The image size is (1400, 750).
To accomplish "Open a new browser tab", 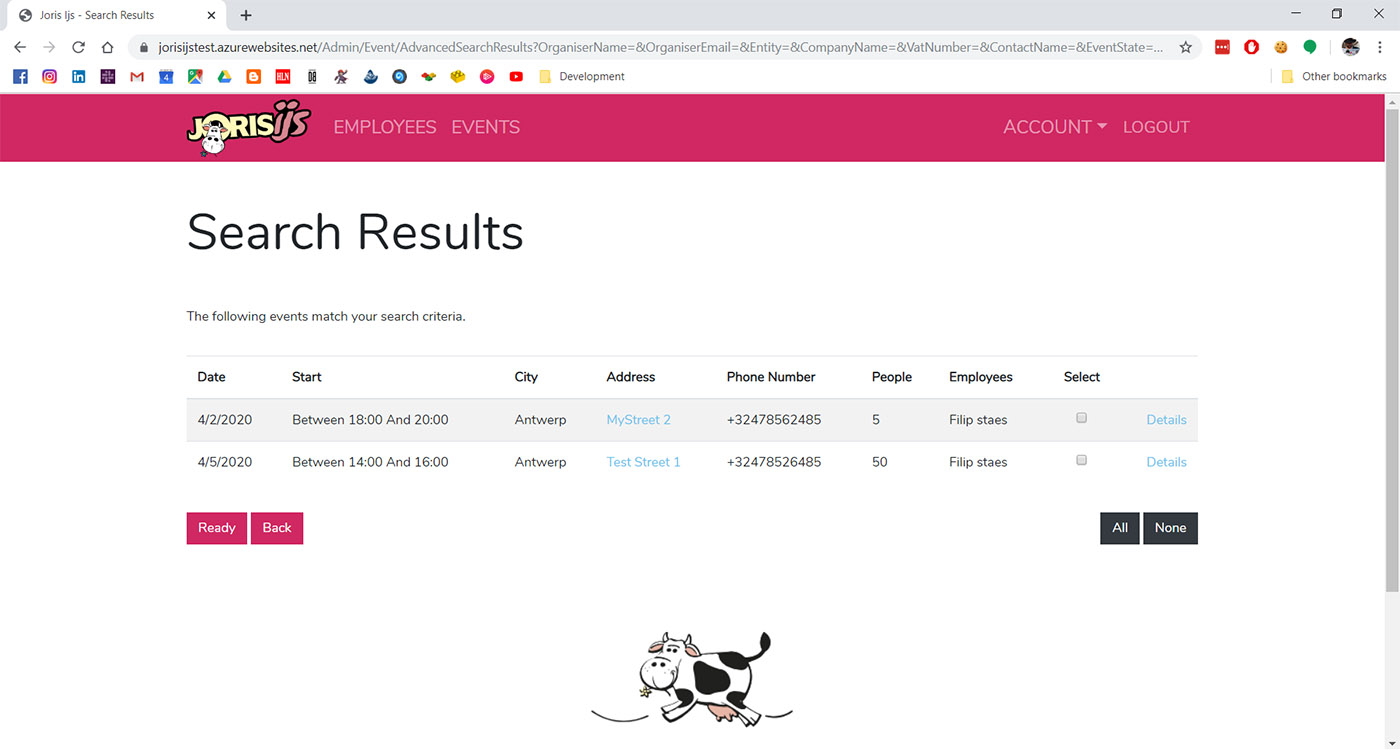I will 246,15.
